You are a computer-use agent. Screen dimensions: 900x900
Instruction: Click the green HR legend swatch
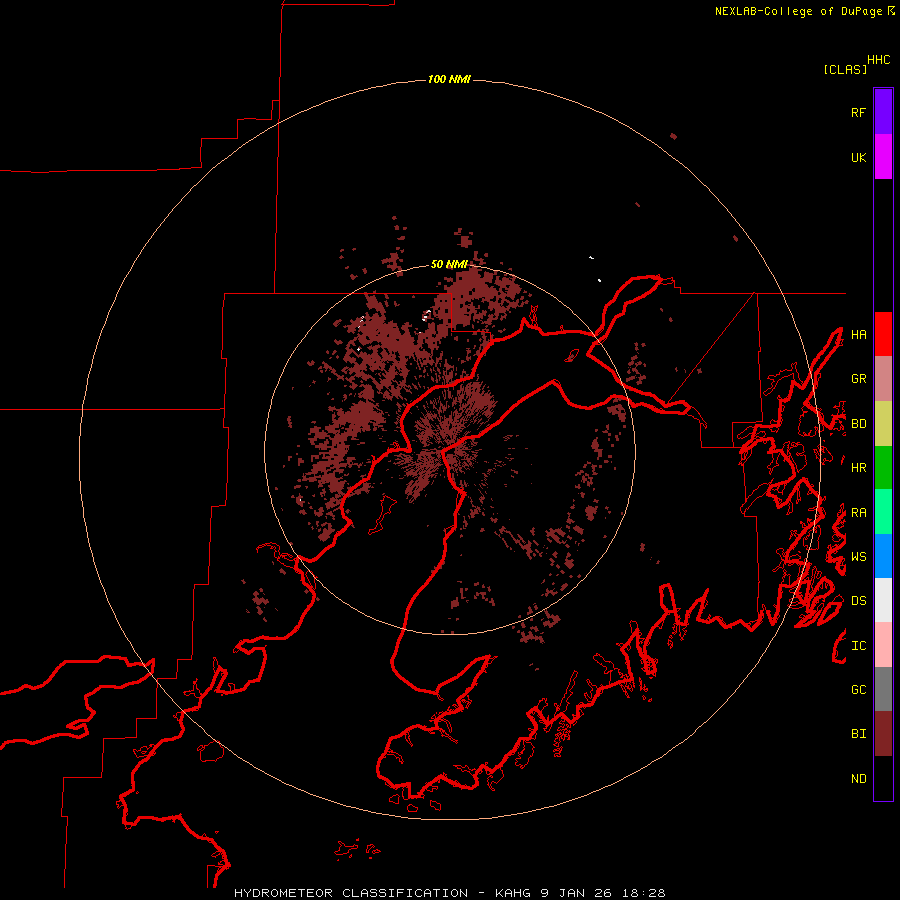[x=883, y=468]
